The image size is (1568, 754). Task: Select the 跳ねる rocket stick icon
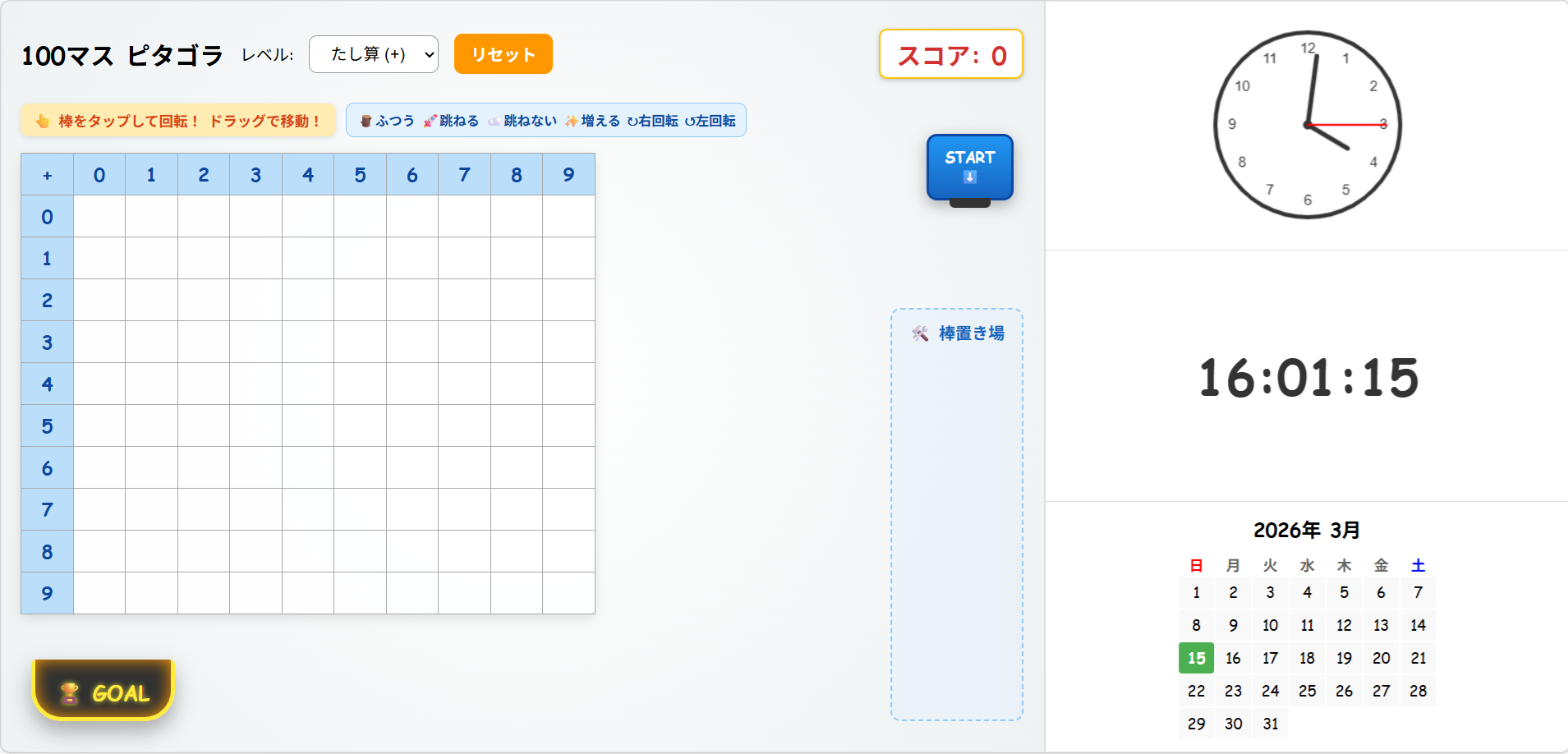[428, 120]
